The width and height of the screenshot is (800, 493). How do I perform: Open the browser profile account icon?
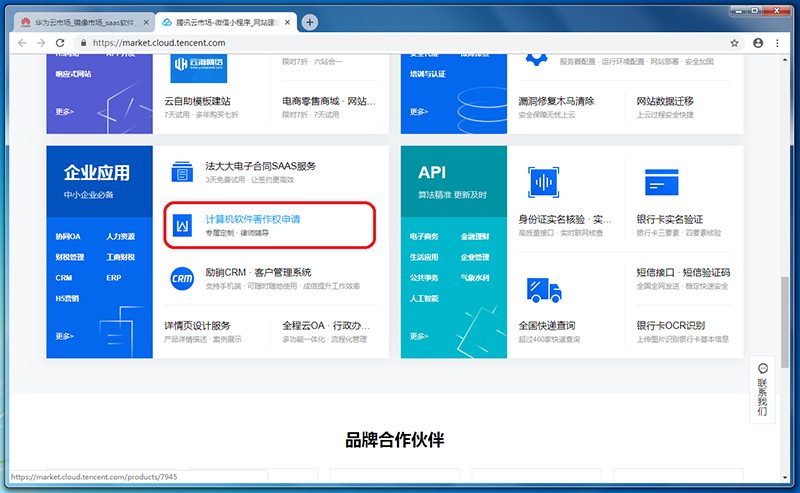point(758,43)
